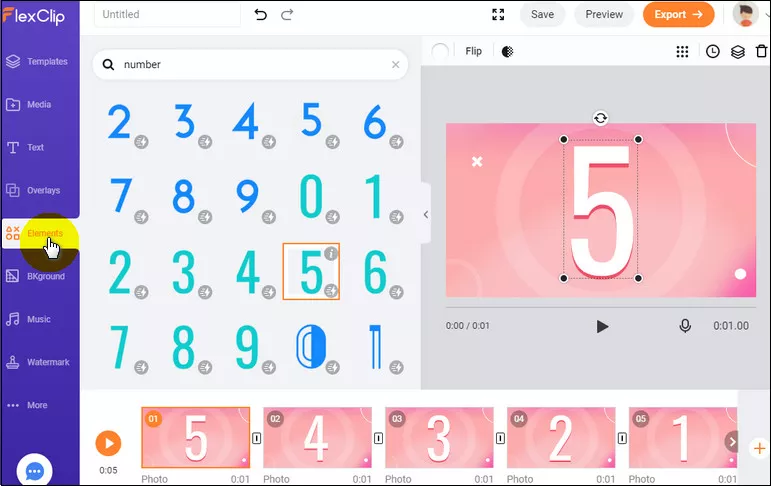The height and width of the screenshot is (486, 771).
Task: Open the chat support bubble
Action: coord(34,471)
